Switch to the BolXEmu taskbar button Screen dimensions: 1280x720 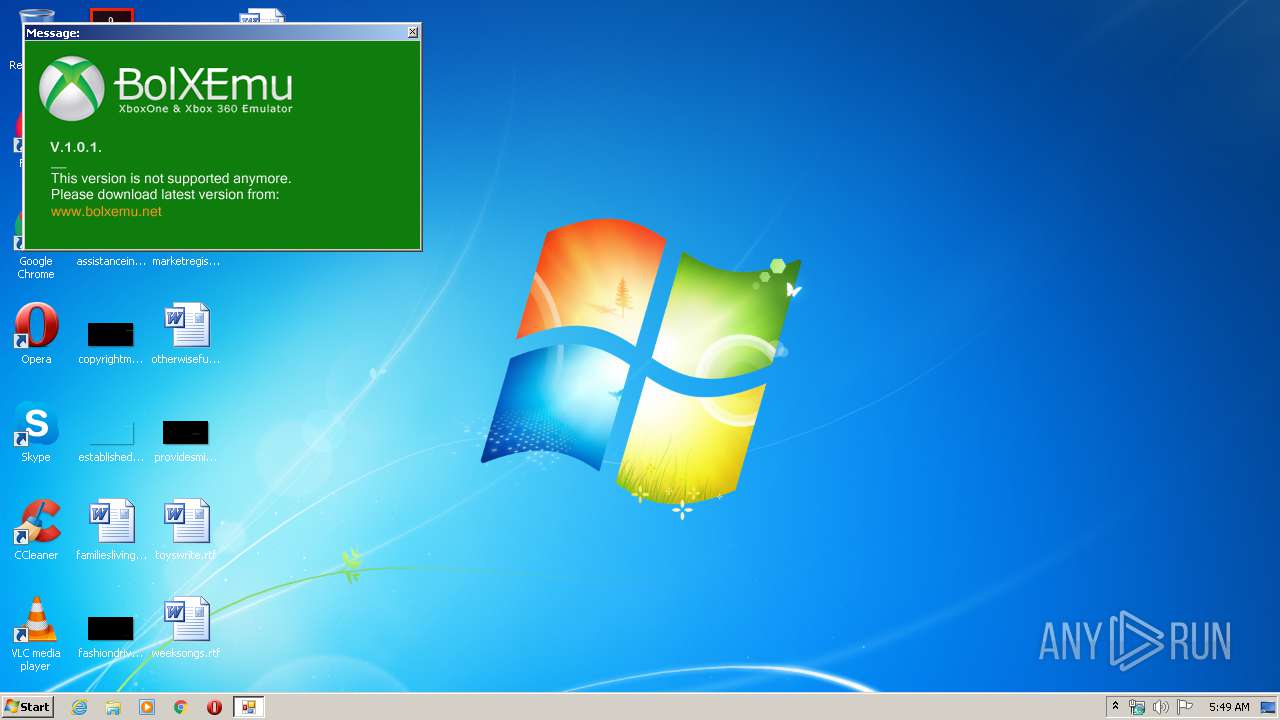[248, 707]
